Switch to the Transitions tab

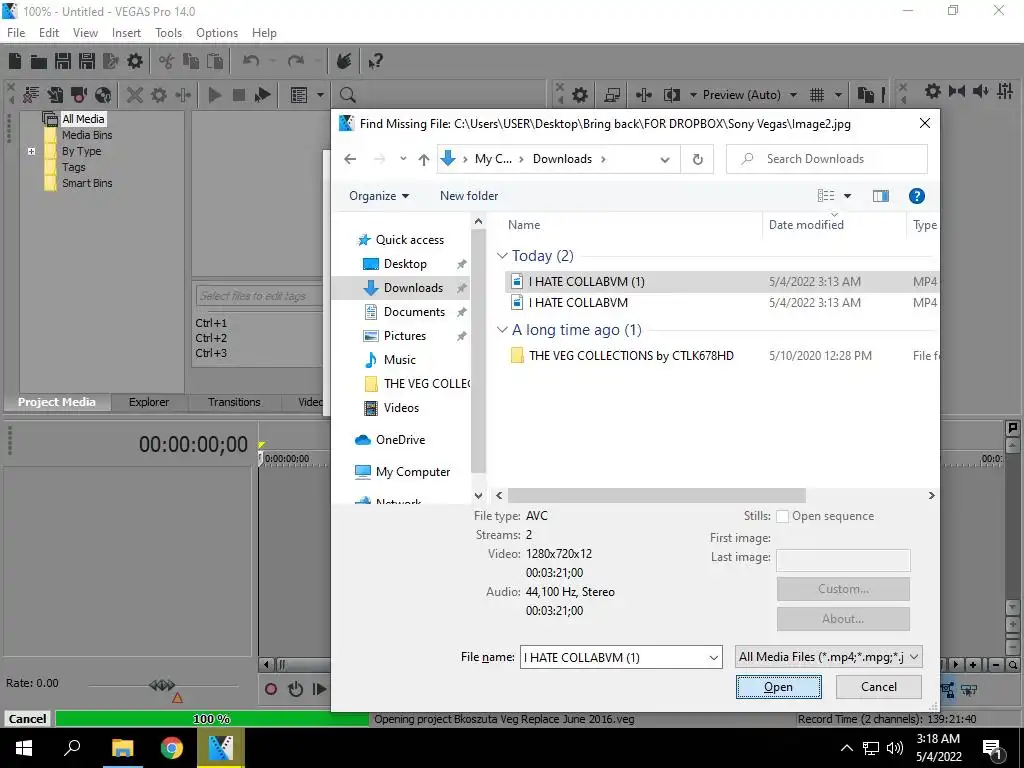point(234,402)
